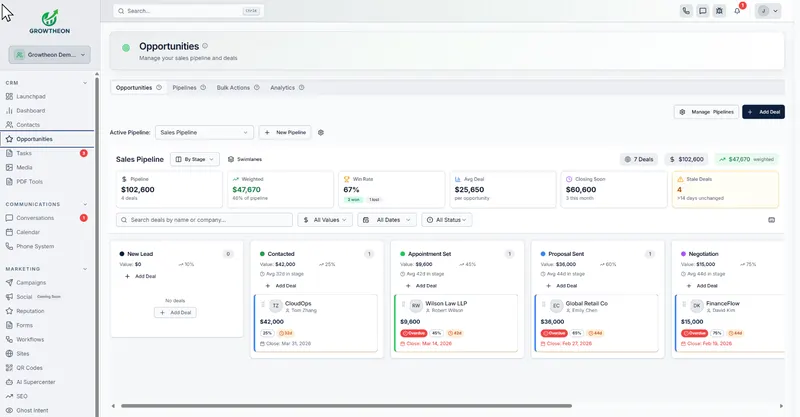Switch to the Bulk Actions tab
Screen dimensions: 800x417
pos(238,88)
